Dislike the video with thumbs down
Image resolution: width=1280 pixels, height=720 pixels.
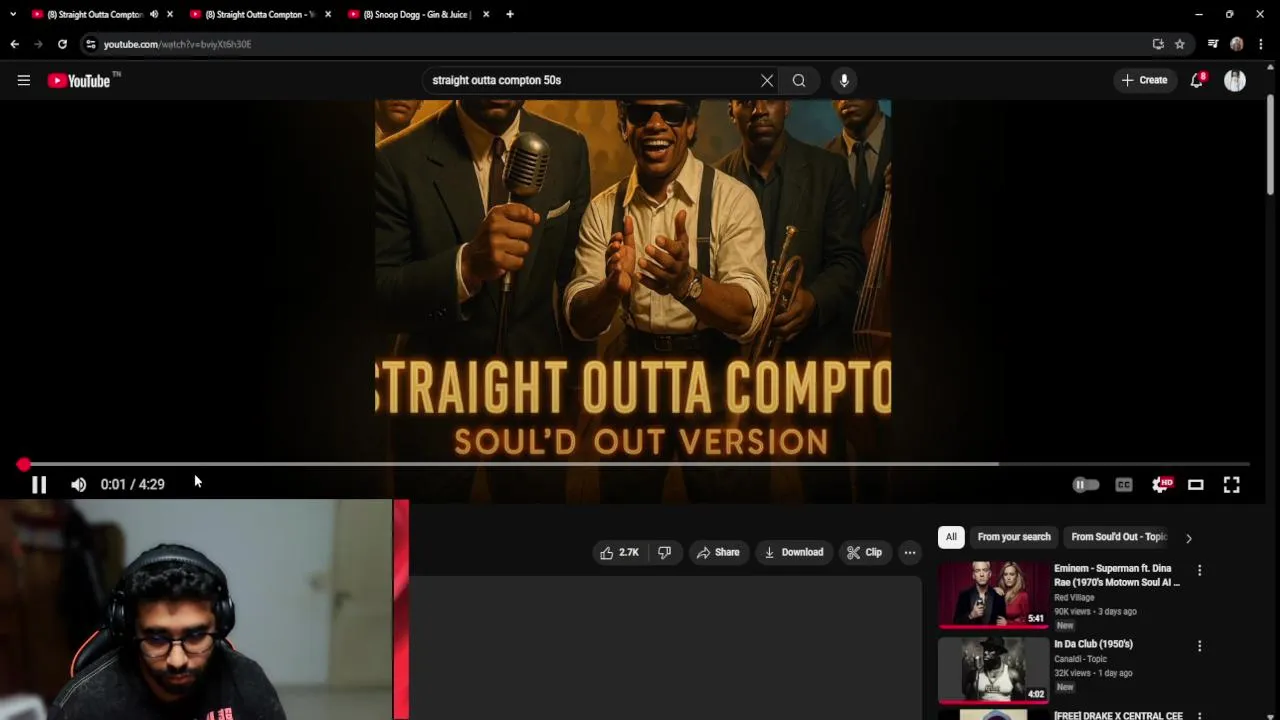(664, 552)
